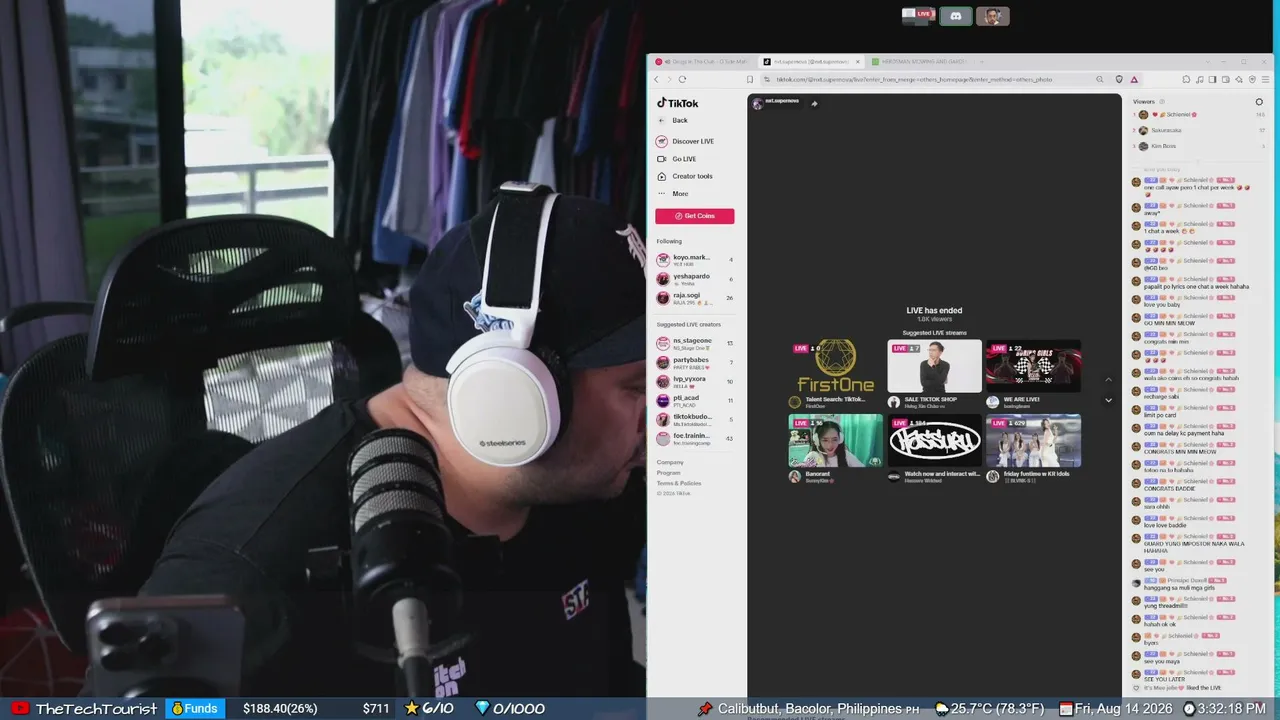Image resolution: width=1280 pixels, height=720 pixels.
Task: Open the browser hamburger menu
Action: (x=1265, y=79)
